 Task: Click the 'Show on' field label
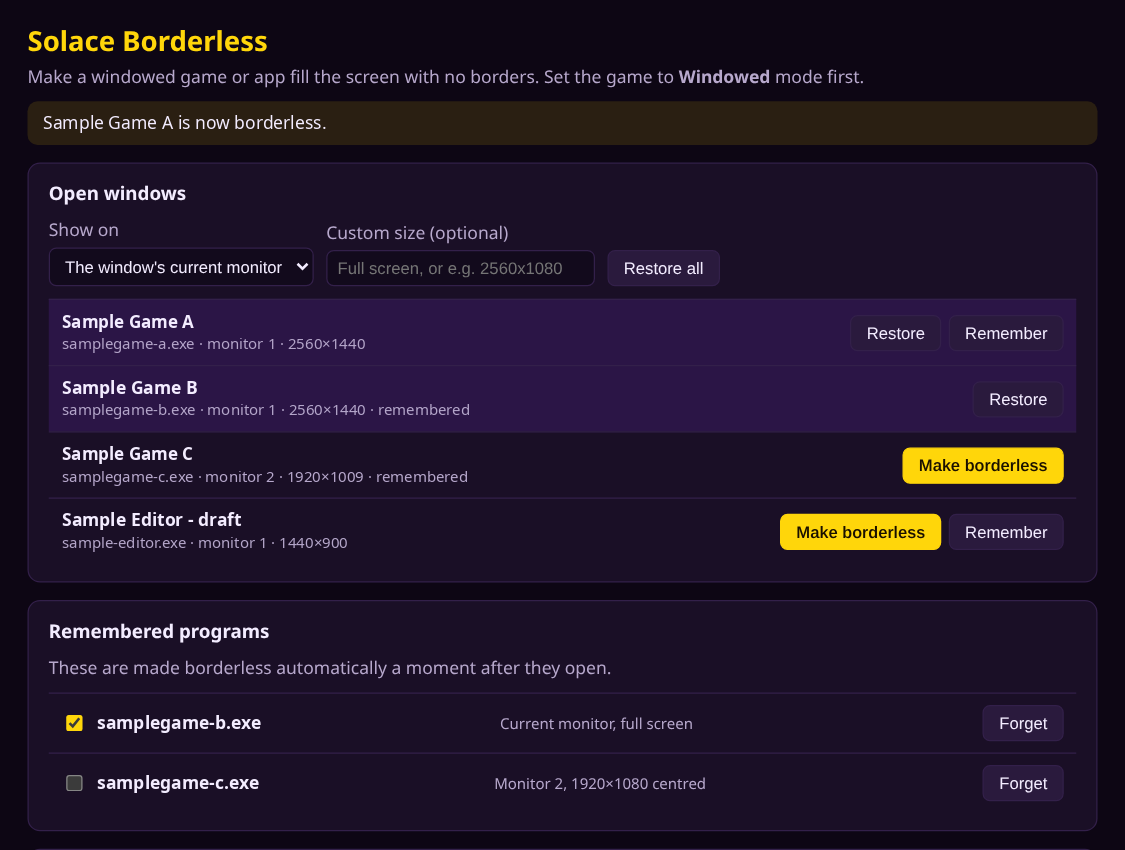(x=84, y=230)
